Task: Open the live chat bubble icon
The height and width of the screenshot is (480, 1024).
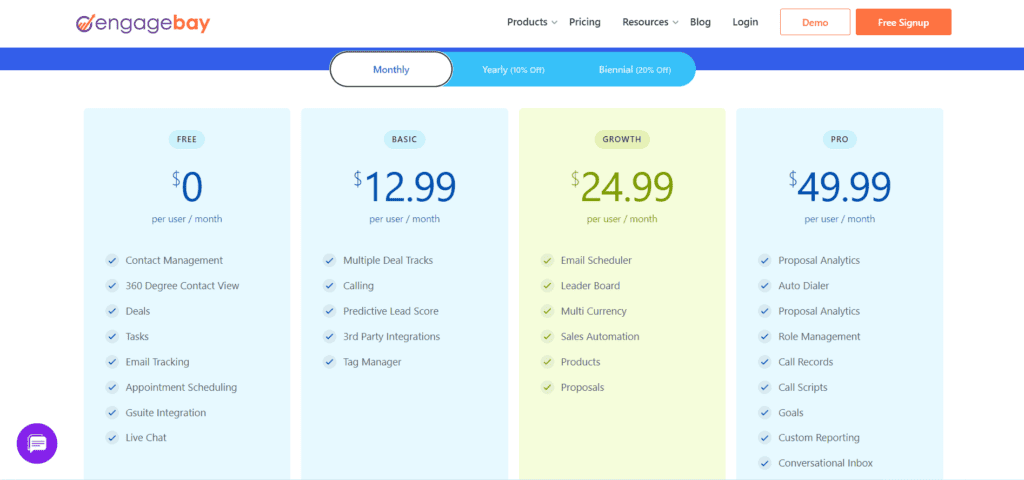Action: pos(37,443)
